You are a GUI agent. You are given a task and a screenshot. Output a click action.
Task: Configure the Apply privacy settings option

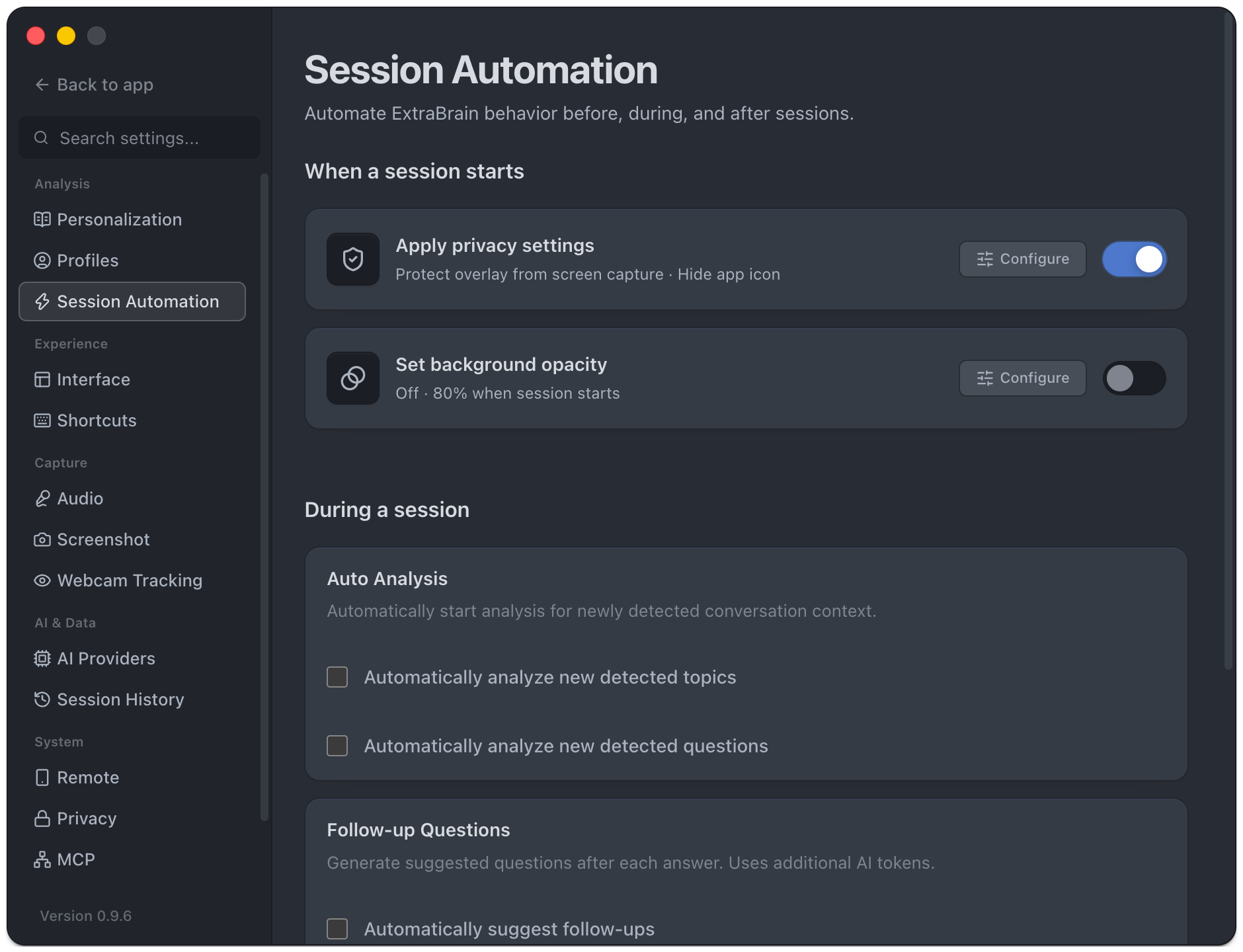(1023, 259)
